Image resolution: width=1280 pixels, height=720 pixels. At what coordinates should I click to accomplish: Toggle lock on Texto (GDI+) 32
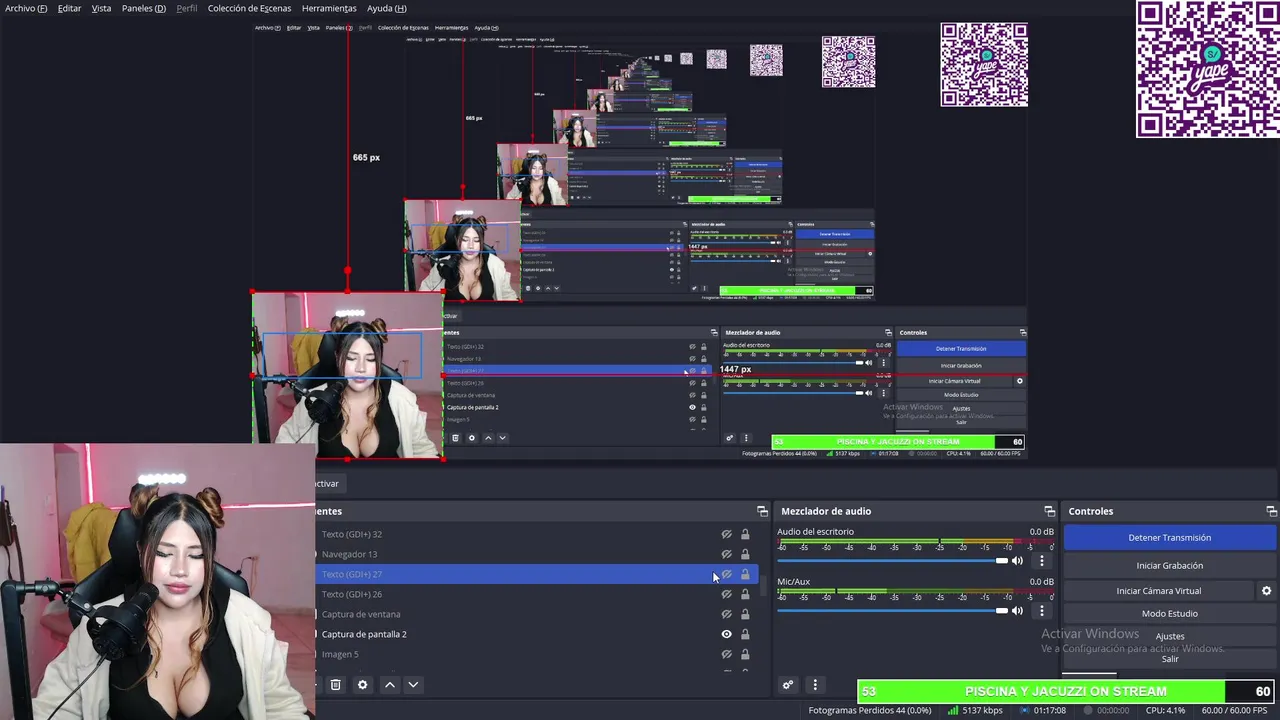(745, 534)
